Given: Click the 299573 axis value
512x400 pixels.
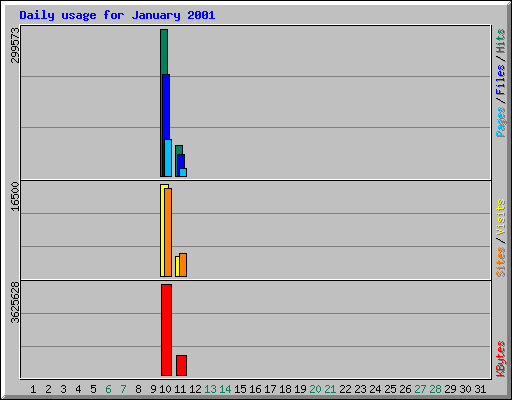Looking at the screenshot, I should pos(15,45).
